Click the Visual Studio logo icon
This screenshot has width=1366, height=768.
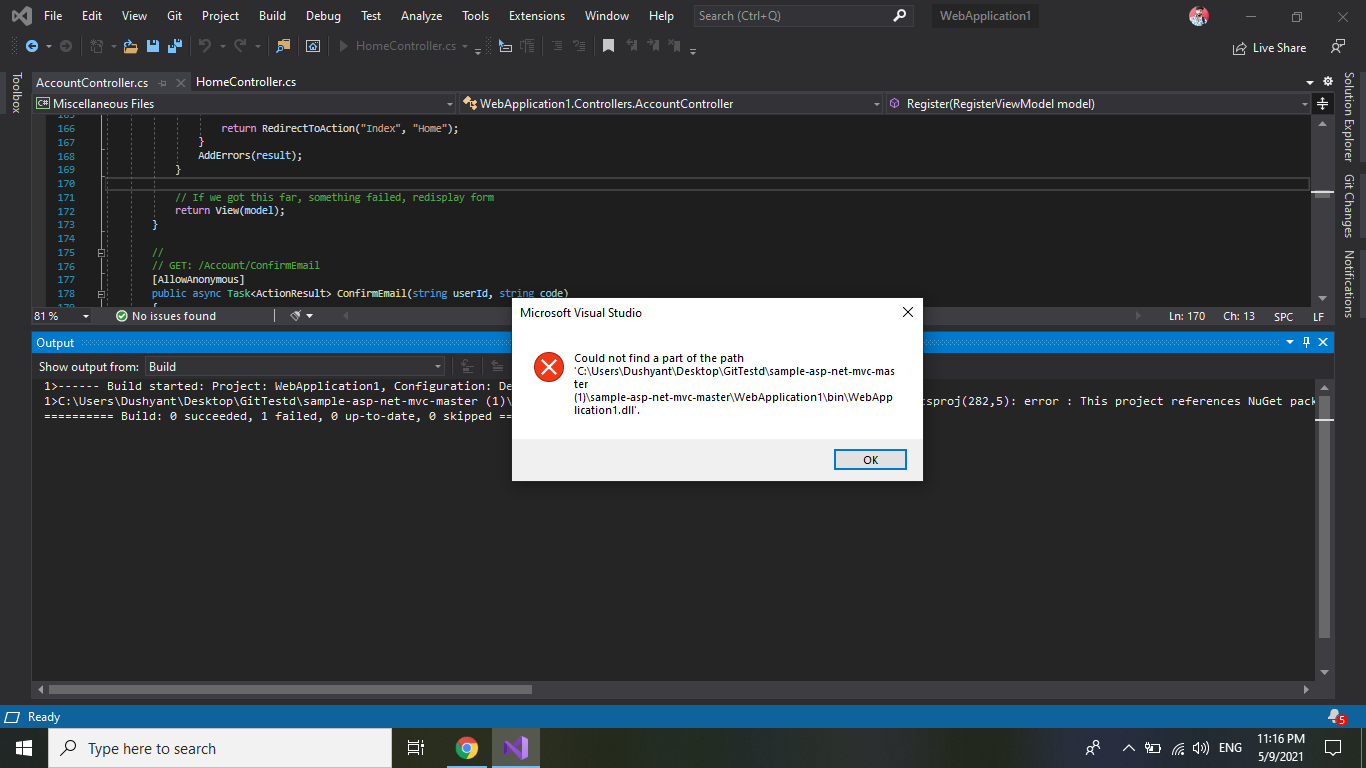pos(21,16)
